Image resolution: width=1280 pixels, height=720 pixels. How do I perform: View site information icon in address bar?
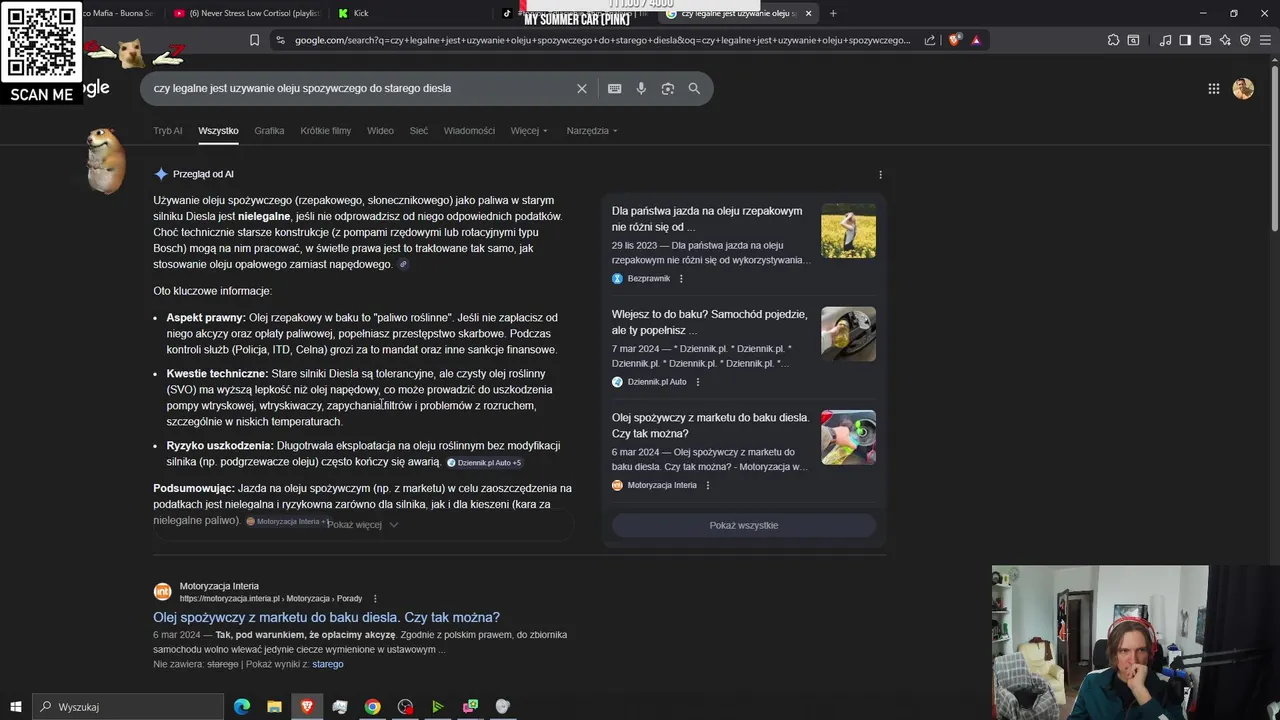tap(280, 40)
